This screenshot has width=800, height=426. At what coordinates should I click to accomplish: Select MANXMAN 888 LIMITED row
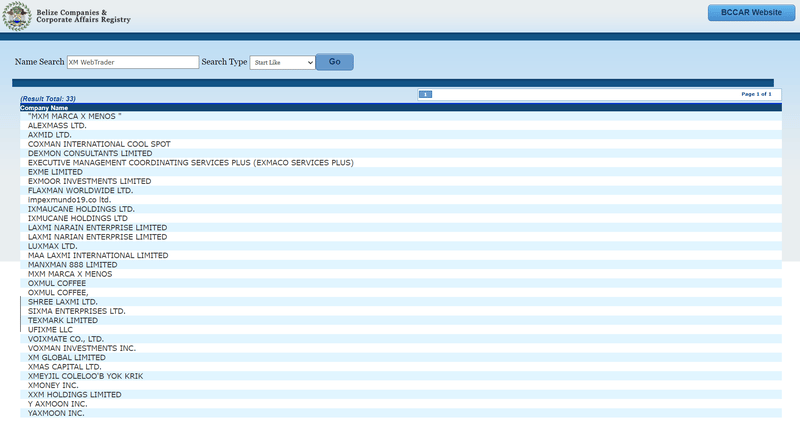(401, 264)
